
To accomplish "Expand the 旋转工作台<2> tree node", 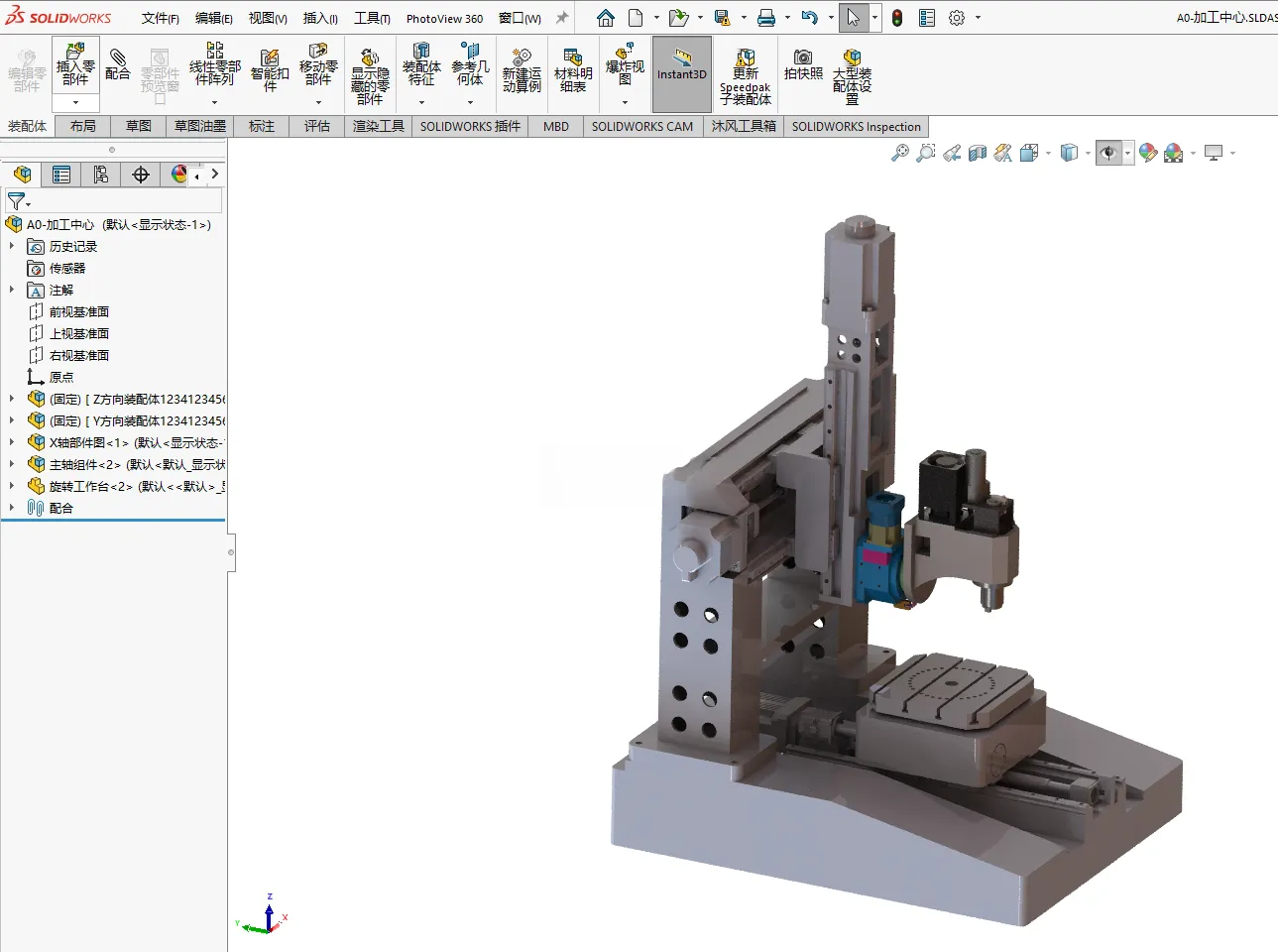I will (12, 486).
